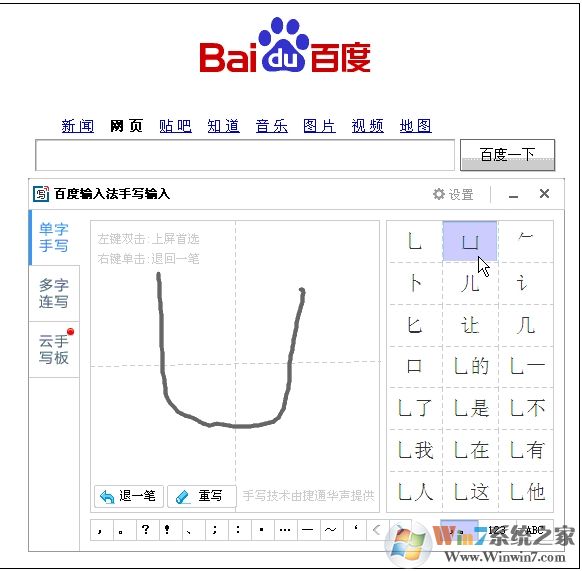Screen dimensions: 582x571
Task: Open the 云手写板 tab
Action: pos(54,349)
